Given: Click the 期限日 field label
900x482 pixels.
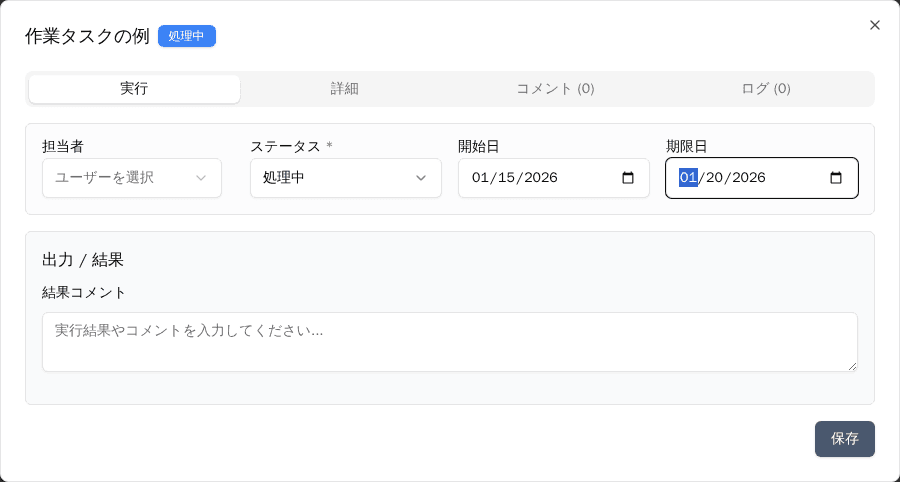Looking at the screenshot, I should click(686, 146).
